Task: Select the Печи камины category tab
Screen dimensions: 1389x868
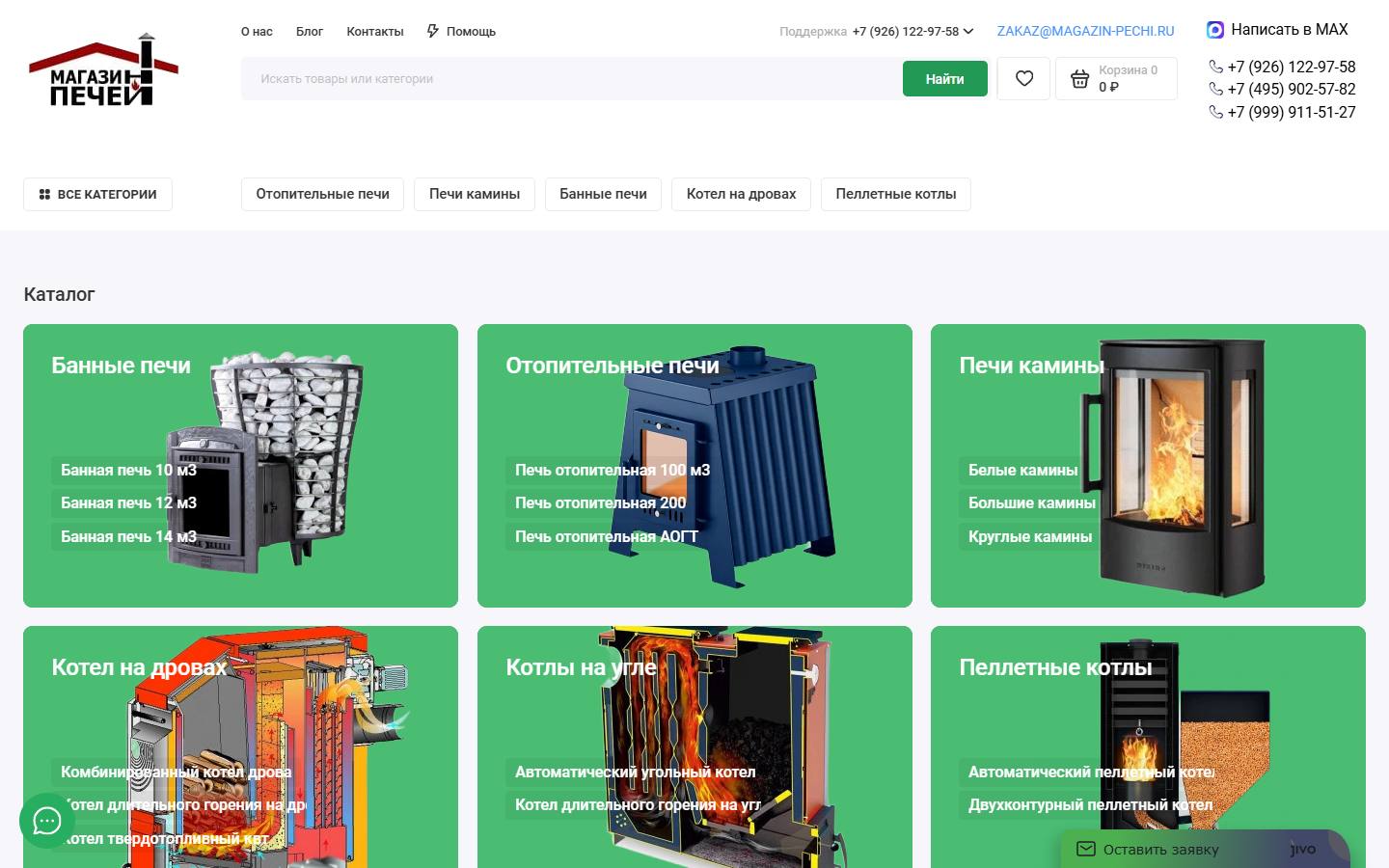Action: click(475, 195)
